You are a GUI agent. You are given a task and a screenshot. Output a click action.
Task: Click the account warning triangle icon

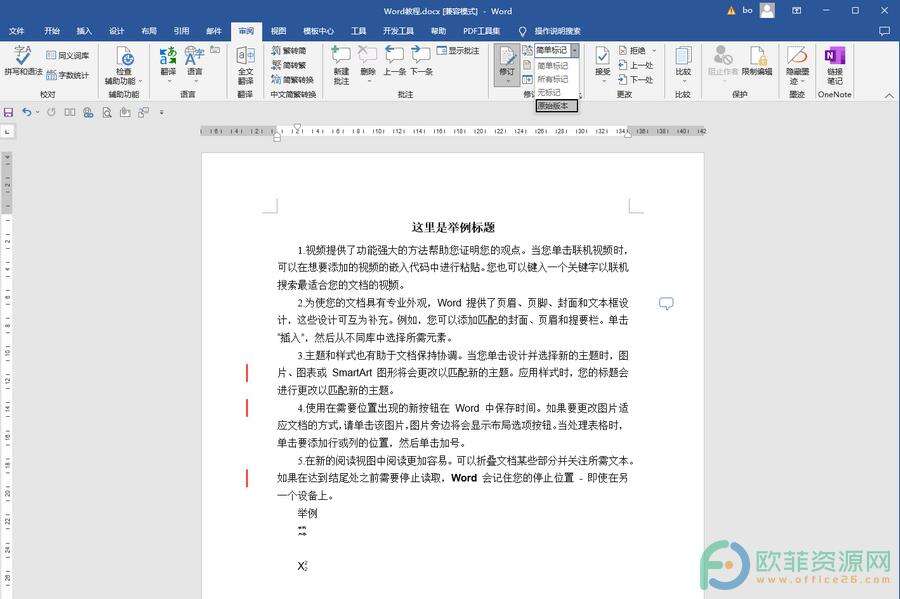click(x=731, y=10)
